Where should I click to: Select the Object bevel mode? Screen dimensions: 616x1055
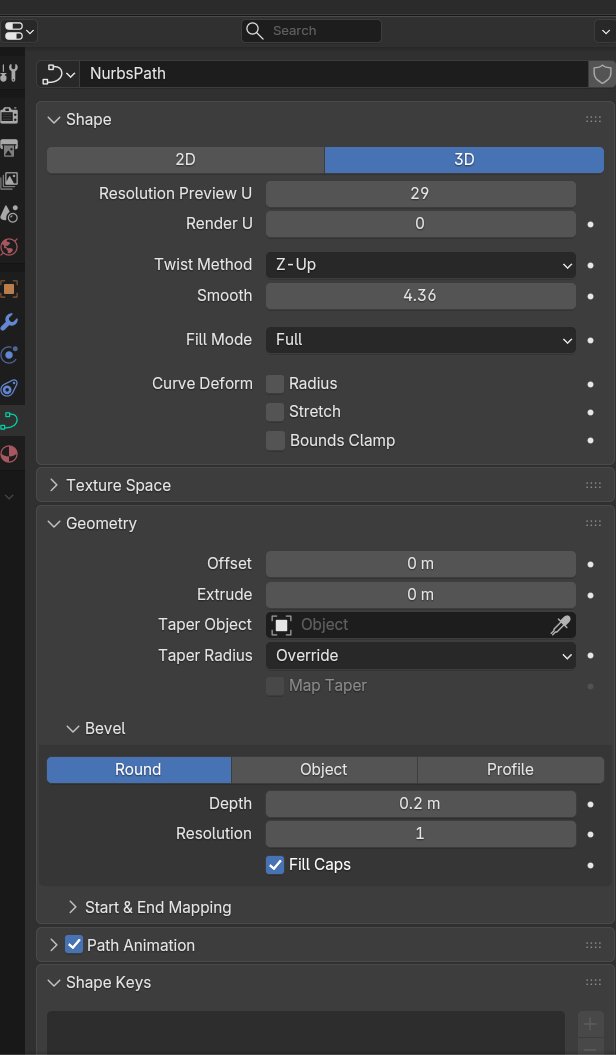(x=324, y=770)
